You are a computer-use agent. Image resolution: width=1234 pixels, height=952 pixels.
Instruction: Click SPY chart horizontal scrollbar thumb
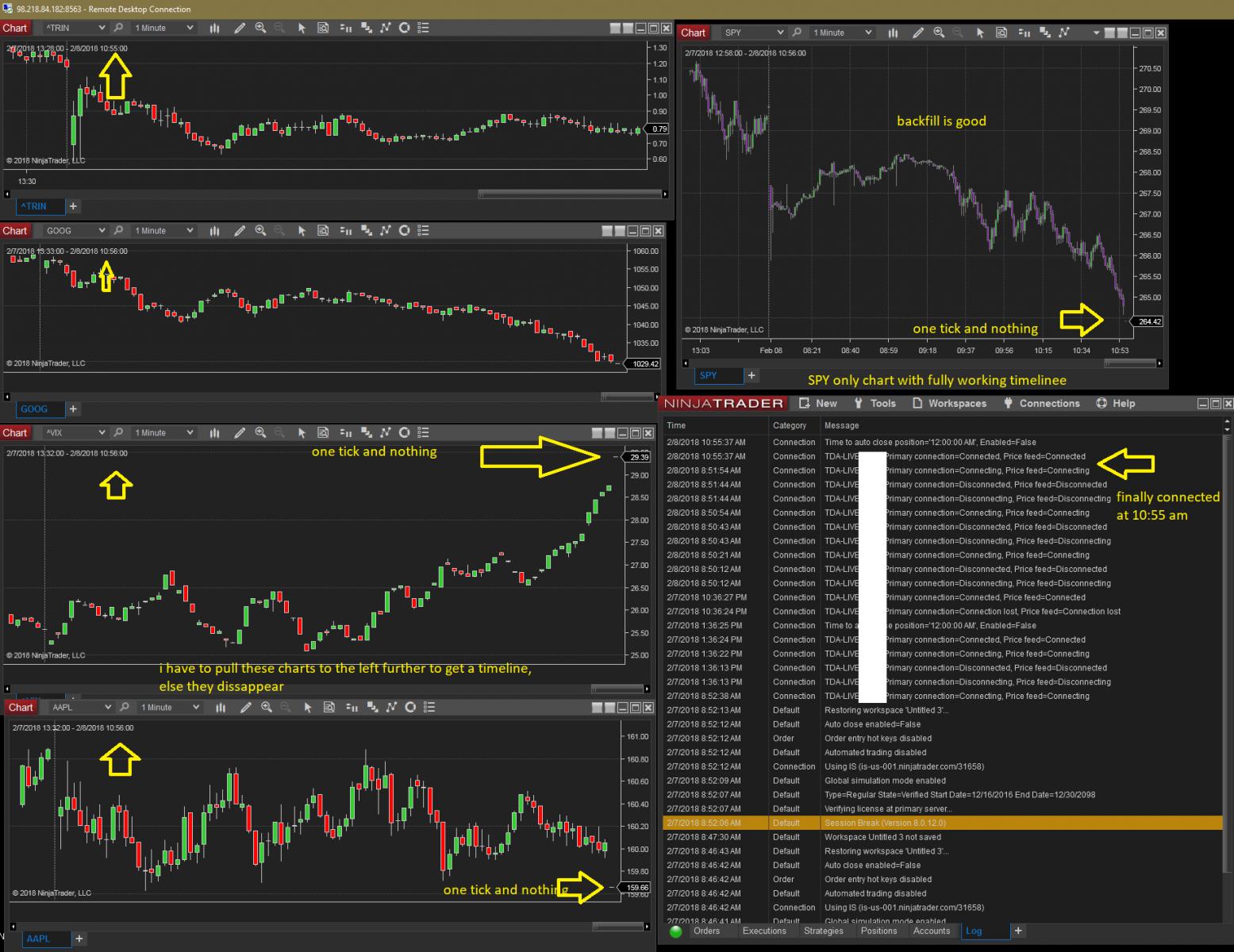pos(1130,363)
